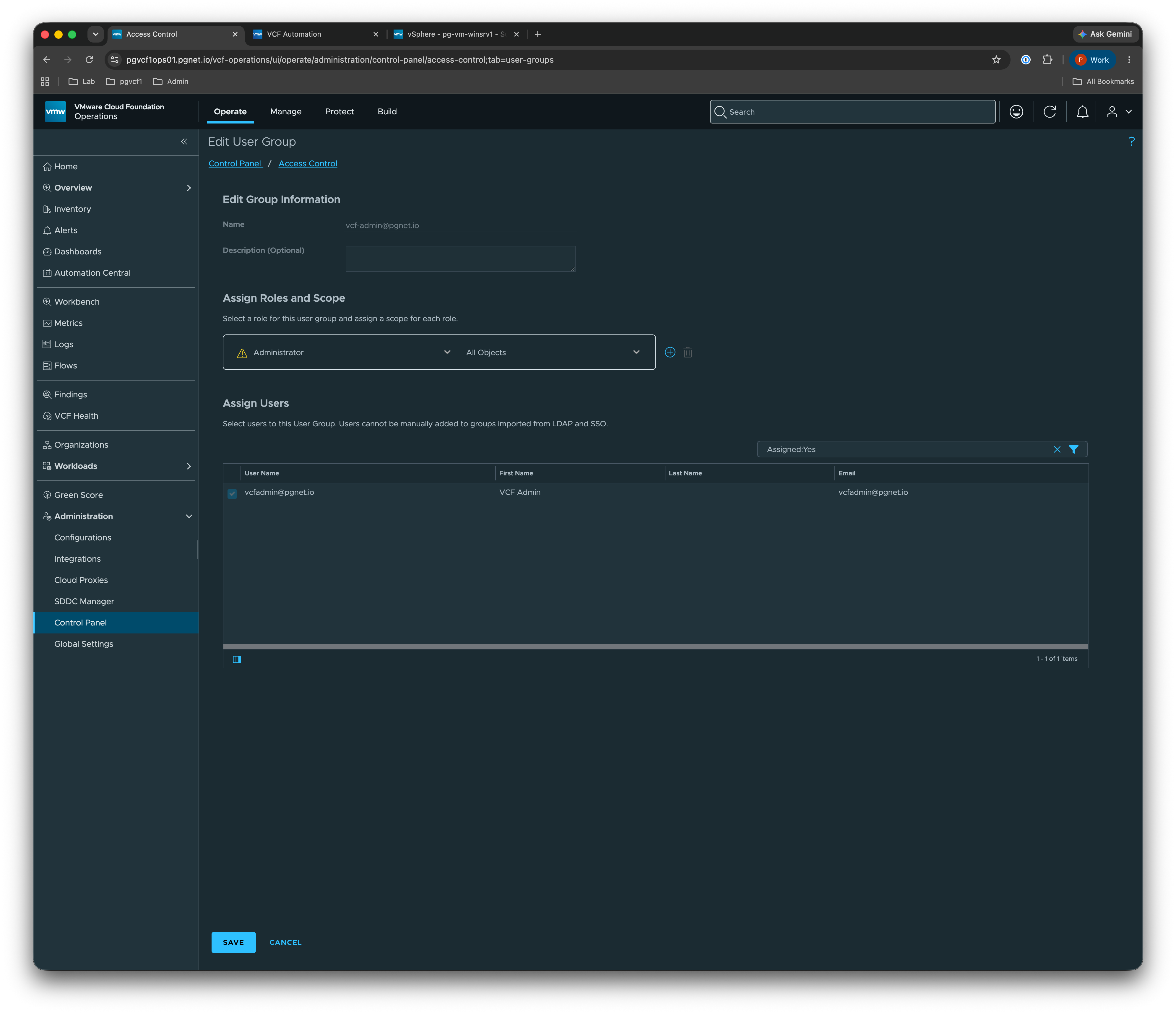This screenshot has height=1014, width=1176.
Task: Open the 1Password extension icon
Action: [1026, 60]
